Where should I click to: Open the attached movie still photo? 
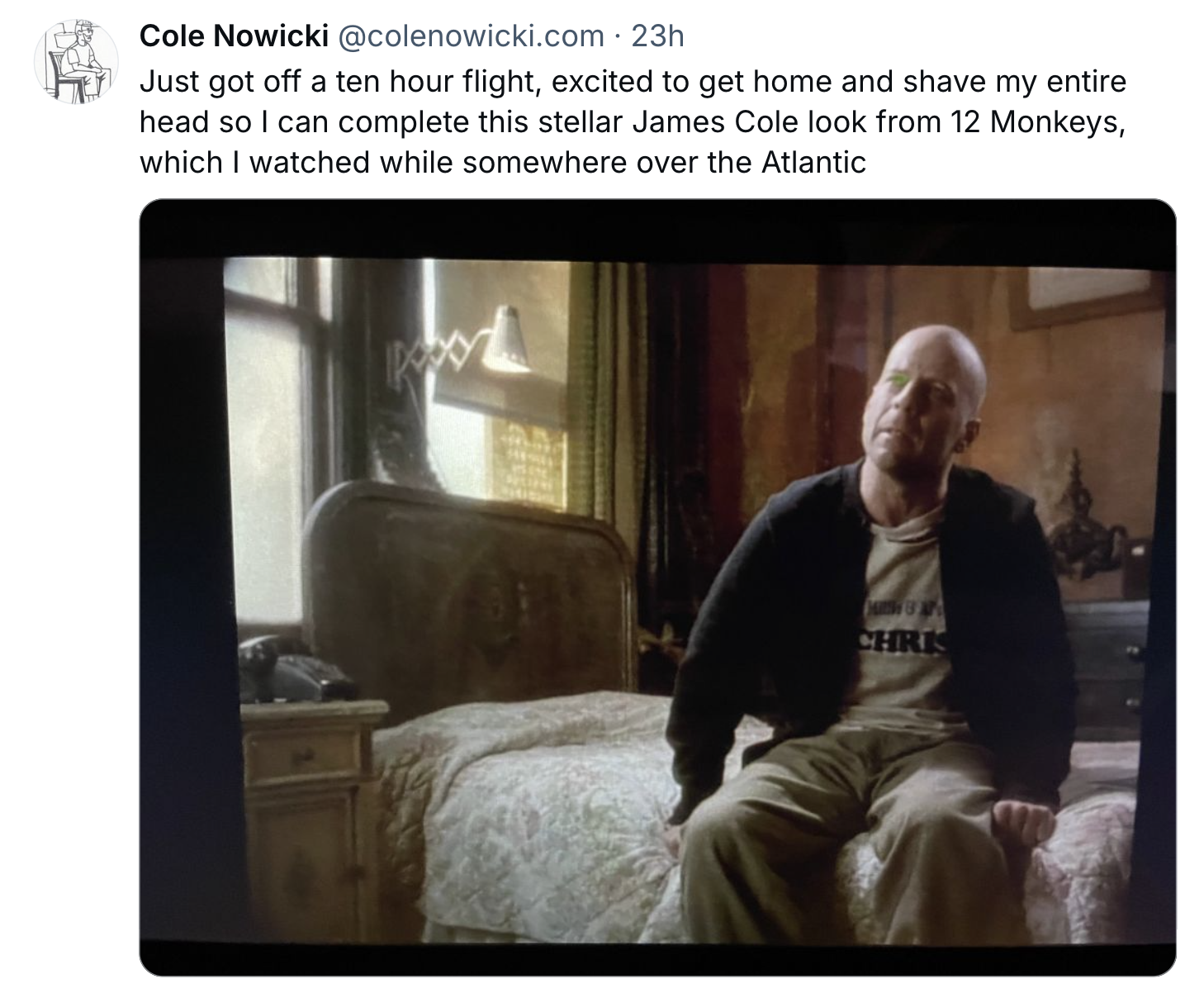657,587
